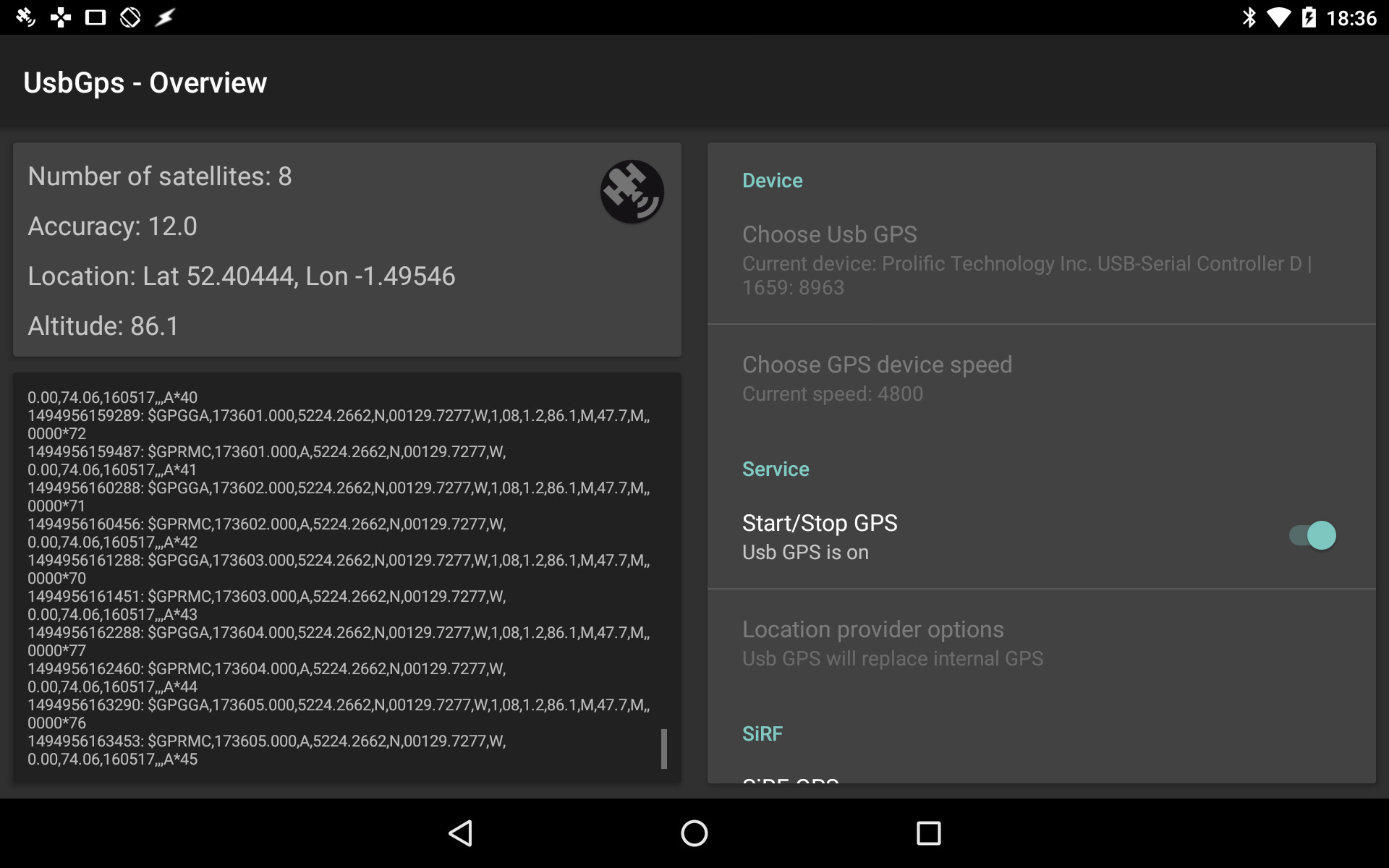Tap the battery charging status icon
1389x868 pixels.
pyautogui.click(x=1308, y=17)
